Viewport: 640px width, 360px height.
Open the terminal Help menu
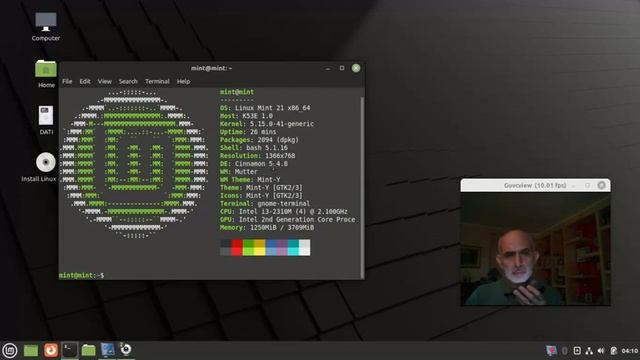click(x=183, y=81)
